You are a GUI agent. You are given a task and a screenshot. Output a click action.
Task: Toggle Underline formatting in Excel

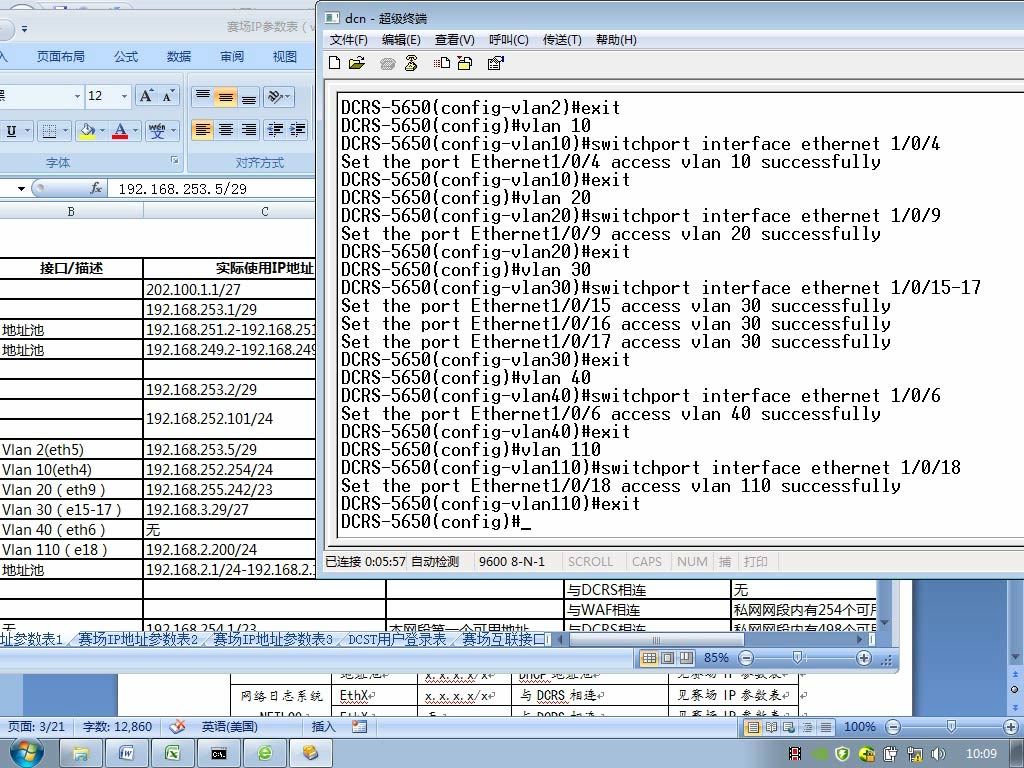11,131
